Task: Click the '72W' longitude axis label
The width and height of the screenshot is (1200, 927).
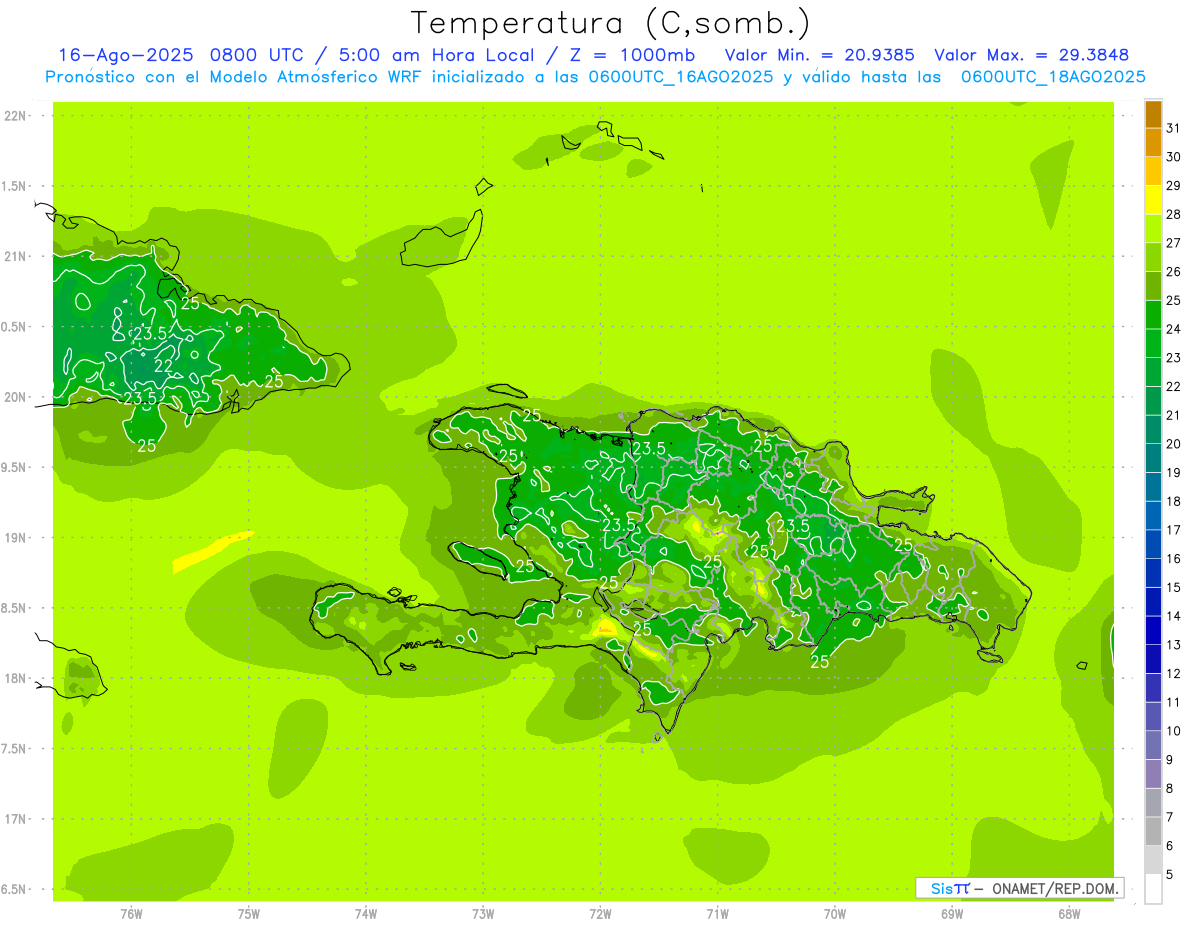Action: (600, 914)
